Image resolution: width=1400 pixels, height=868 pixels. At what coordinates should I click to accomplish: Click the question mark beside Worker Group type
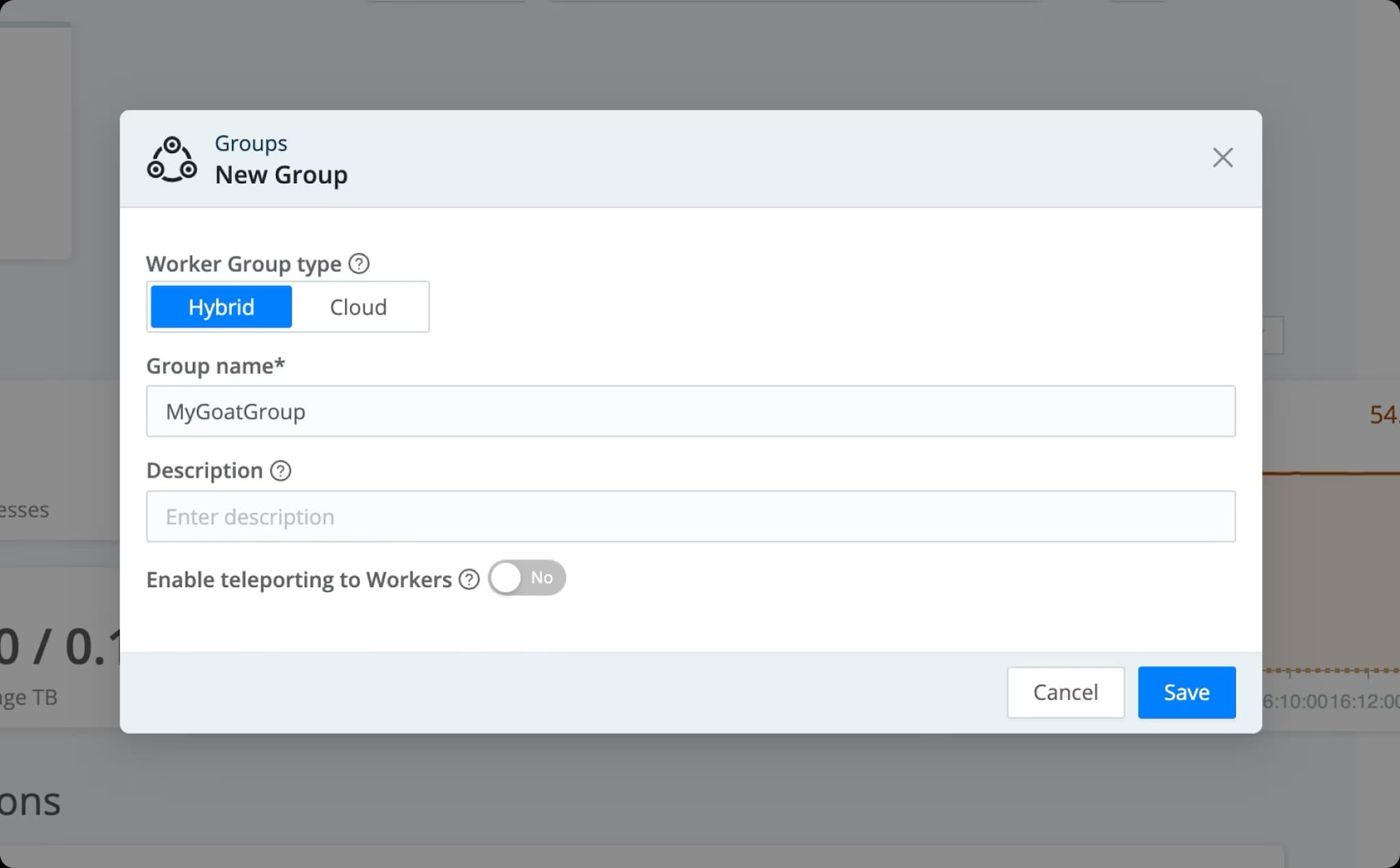(358, 263)
